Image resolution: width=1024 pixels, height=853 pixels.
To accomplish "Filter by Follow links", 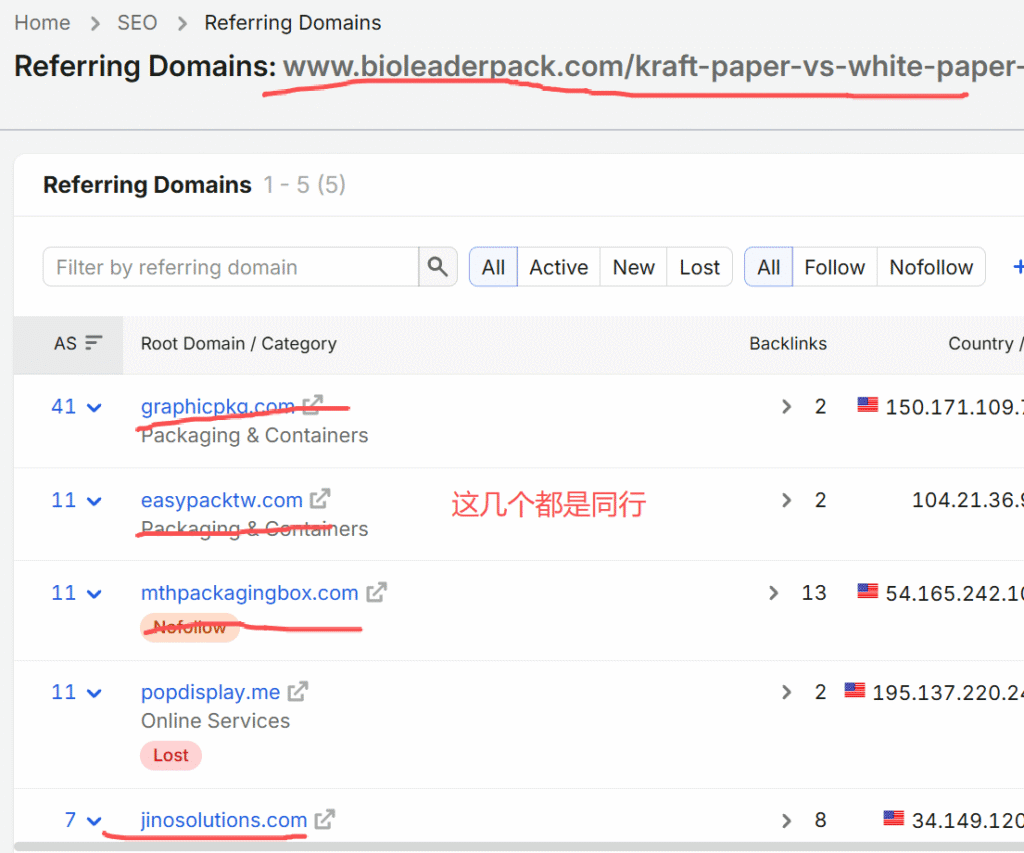I will [x=835, y=266].
